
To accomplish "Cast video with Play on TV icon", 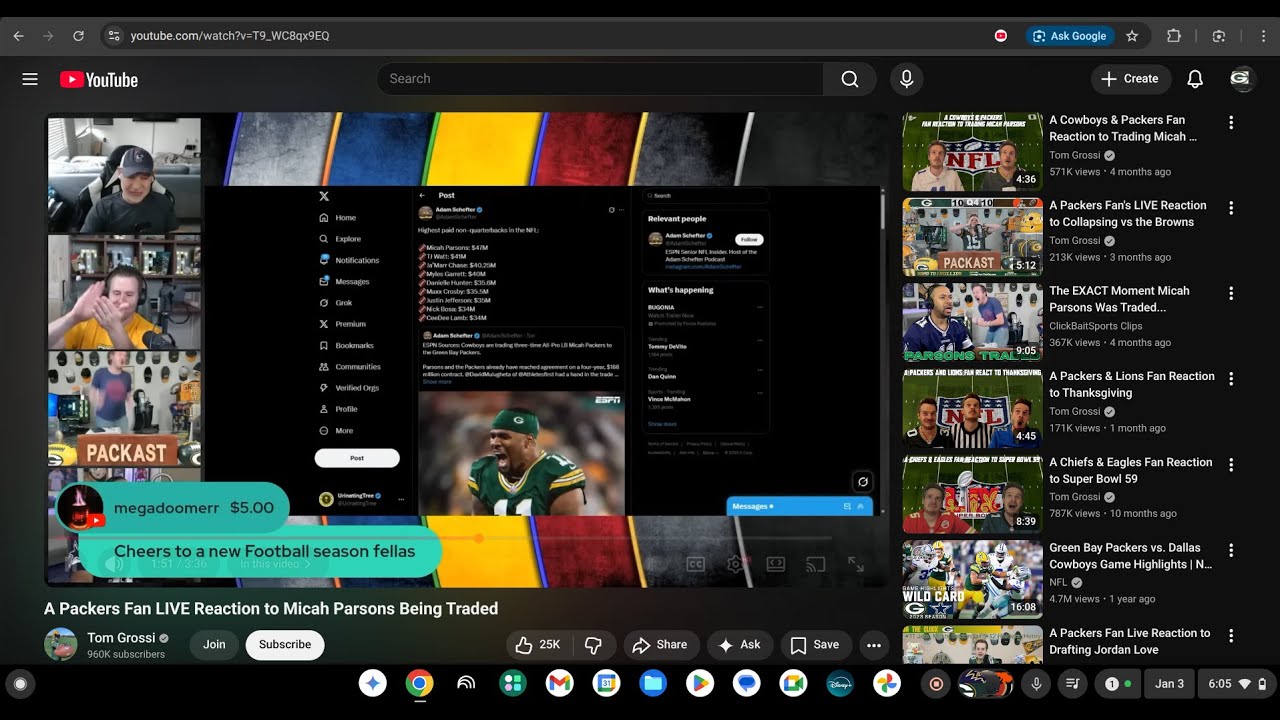I will (x=816, y=564).
